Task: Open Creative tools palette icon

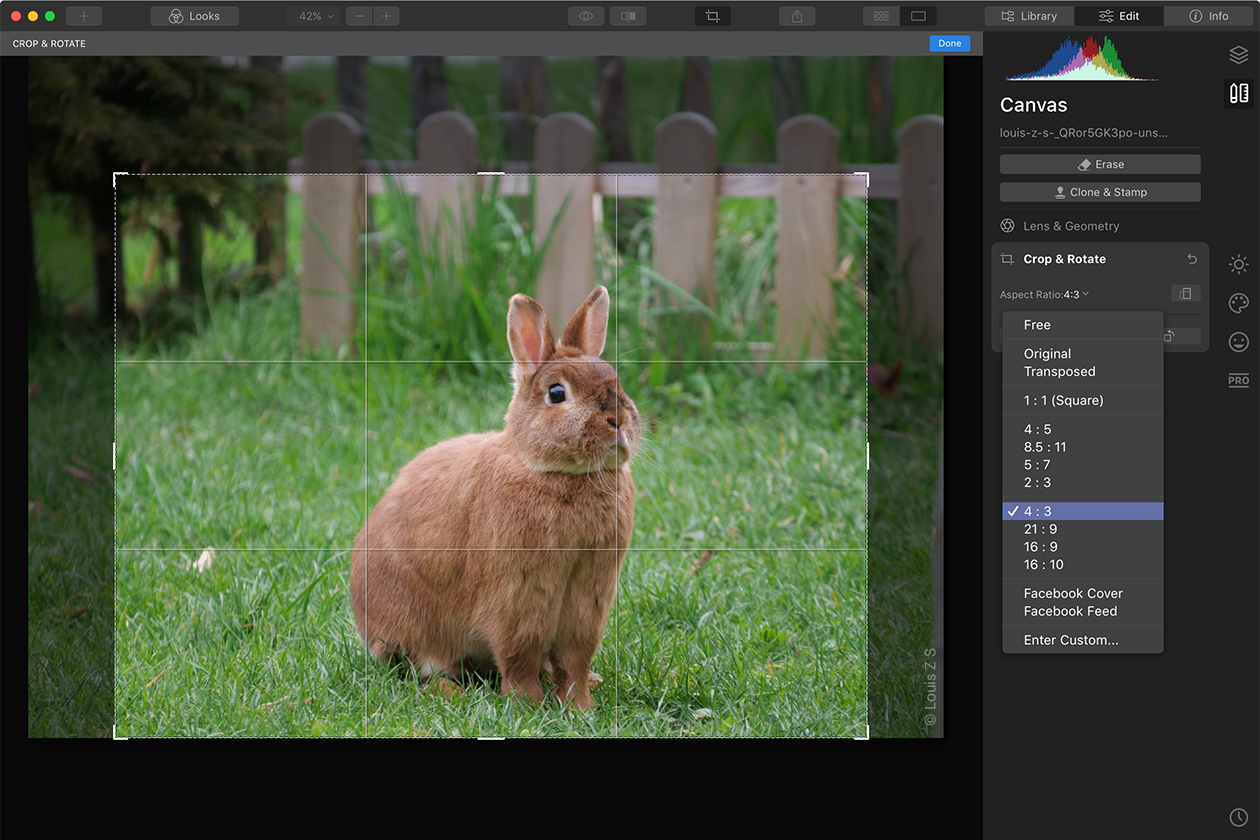Action: (x=1238, y=303)
